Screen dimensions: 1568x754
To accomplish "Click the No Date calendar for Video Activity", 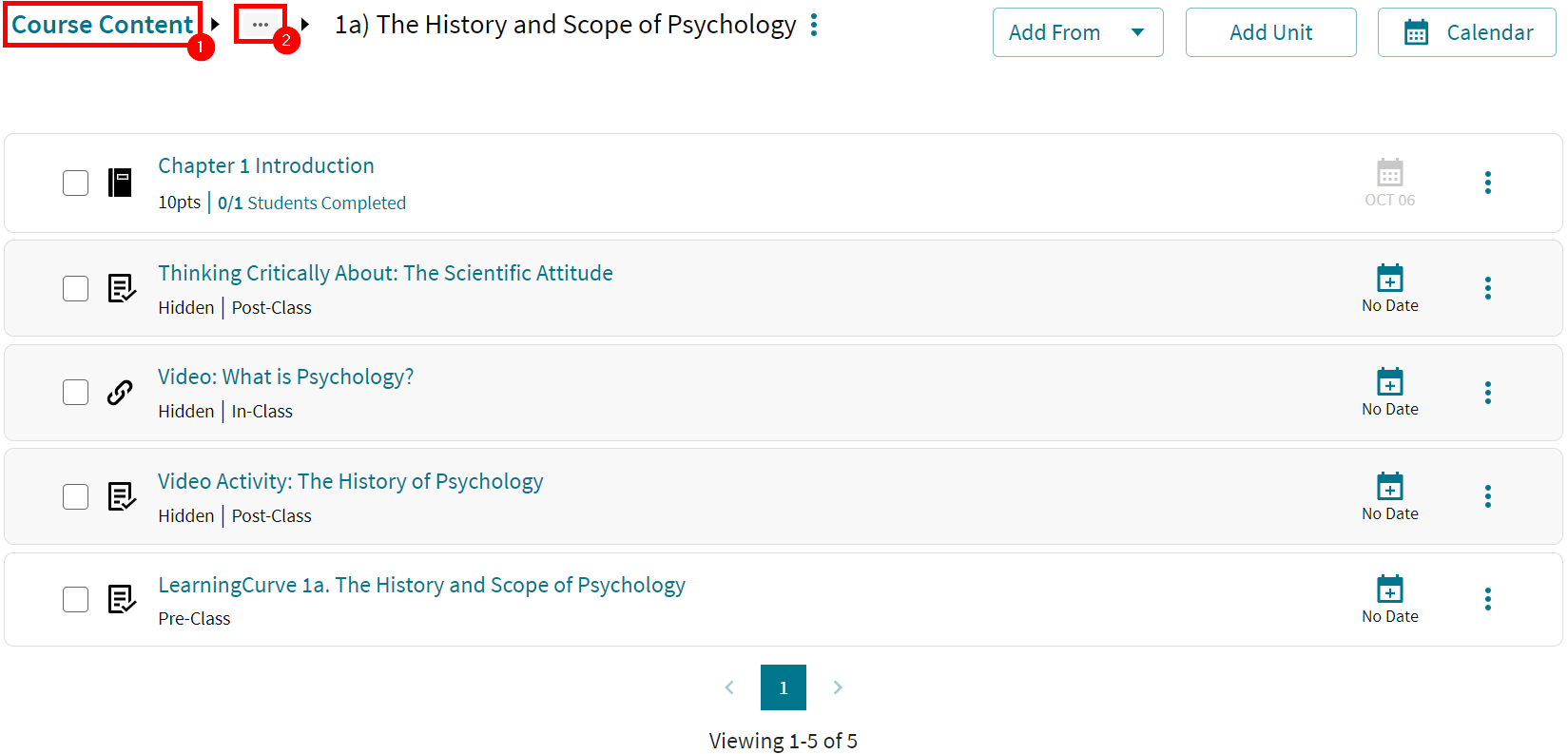I will coord(1389,488).
